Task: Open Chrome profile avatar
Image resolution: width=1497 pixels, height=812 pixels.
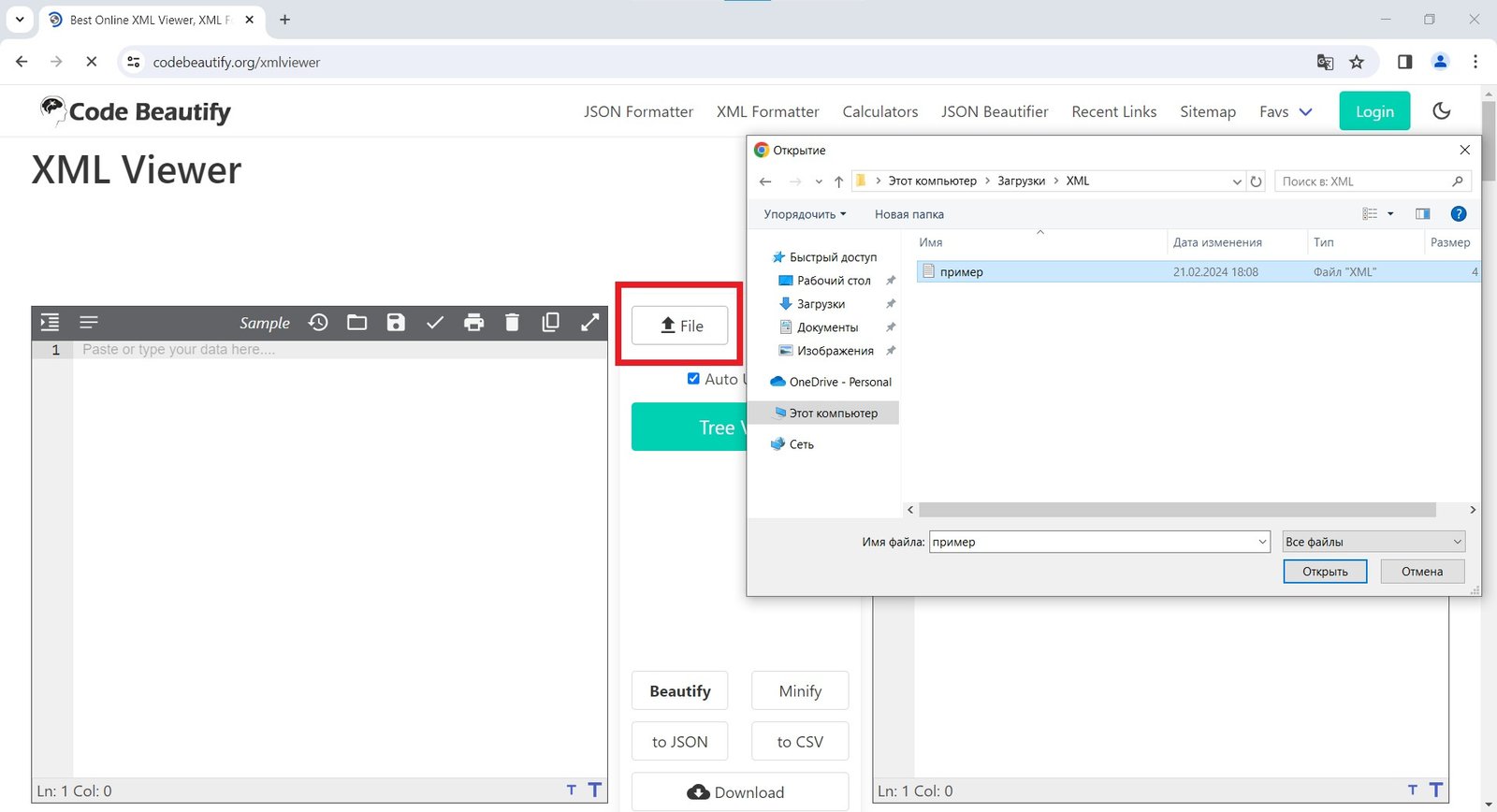Action: point(1441,62)
